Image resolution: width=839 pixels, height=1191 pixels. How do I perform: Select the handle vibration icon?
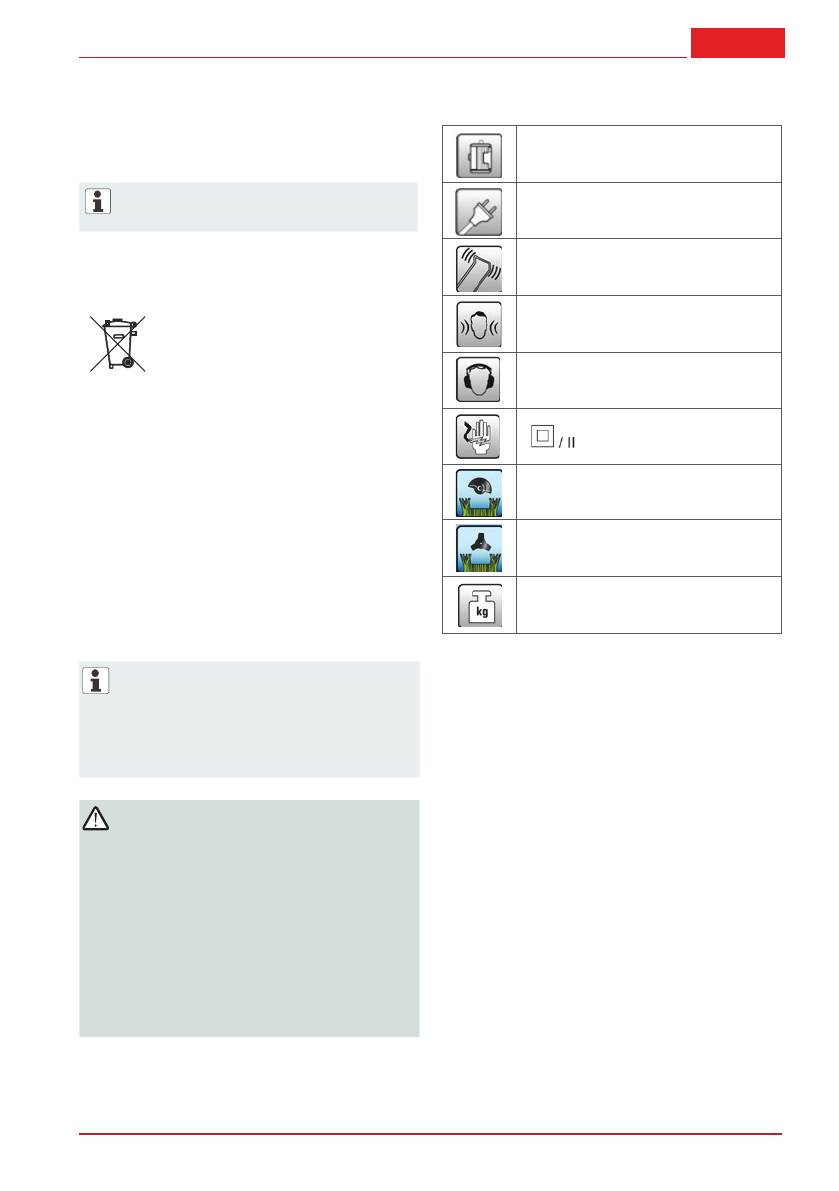[x=479, y=267]
